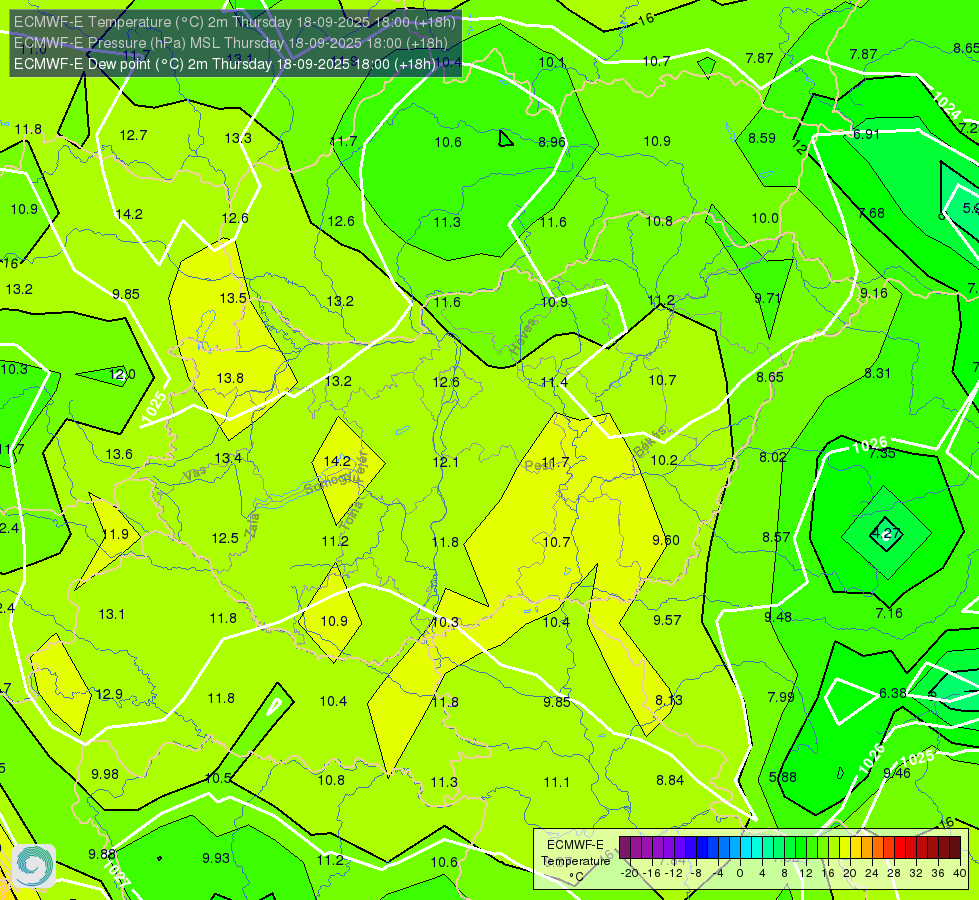Click the 13.1 temperature value

pos(112,615)
